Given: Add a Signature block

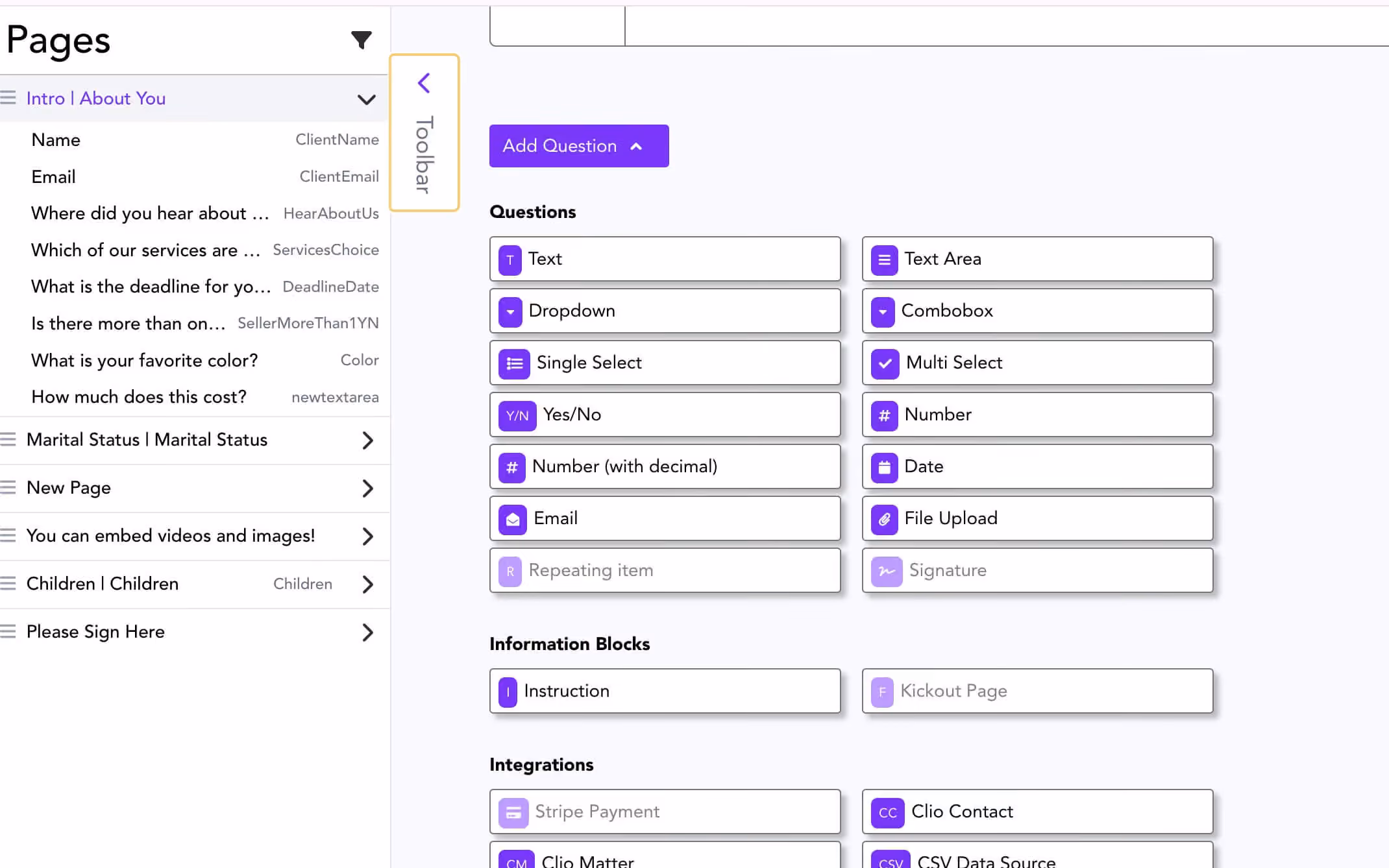Looking at the screenshot, I should click(1037, 570).
